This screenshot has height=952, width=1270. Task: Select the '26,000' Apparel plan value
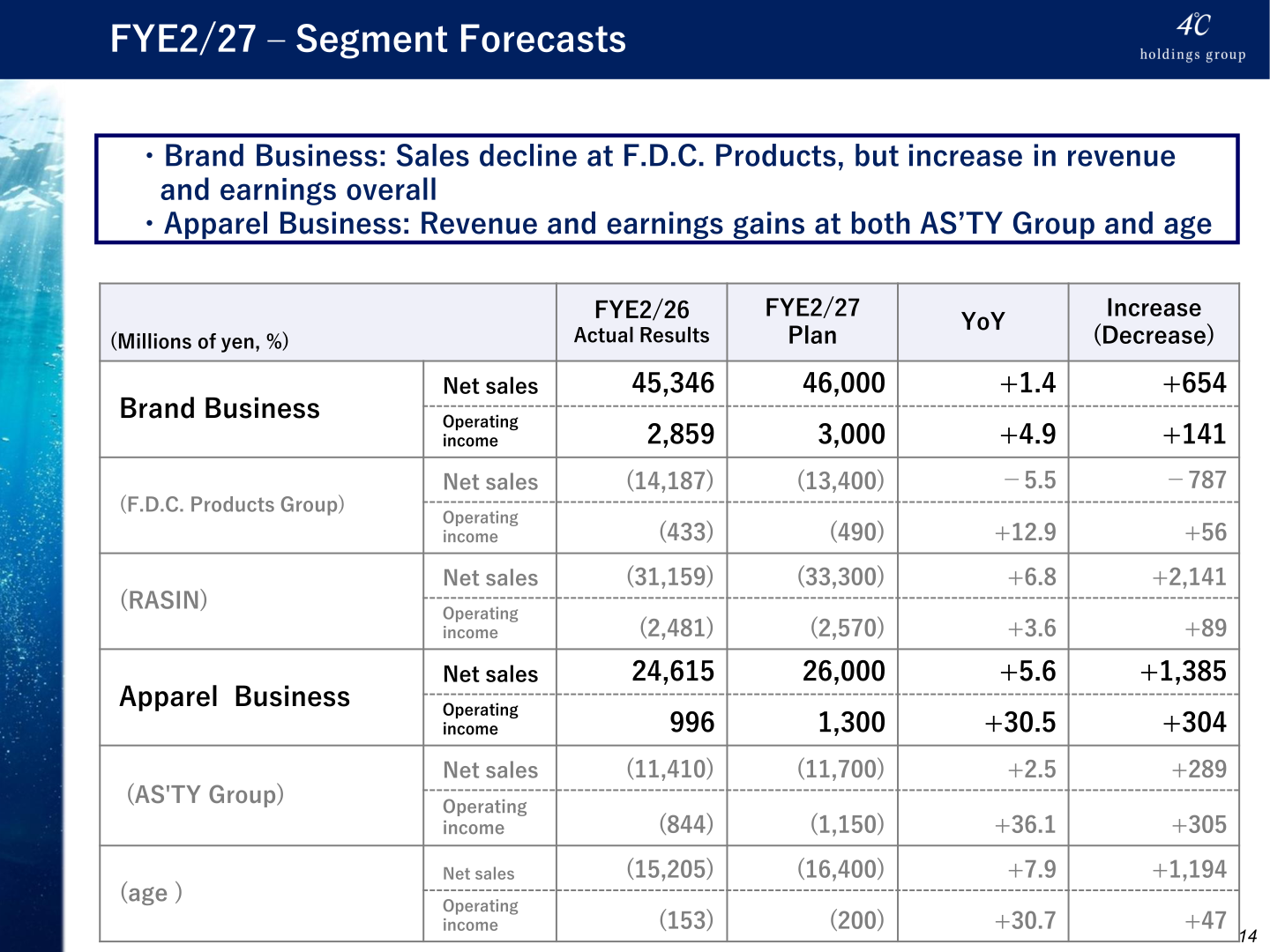[844, 672]
